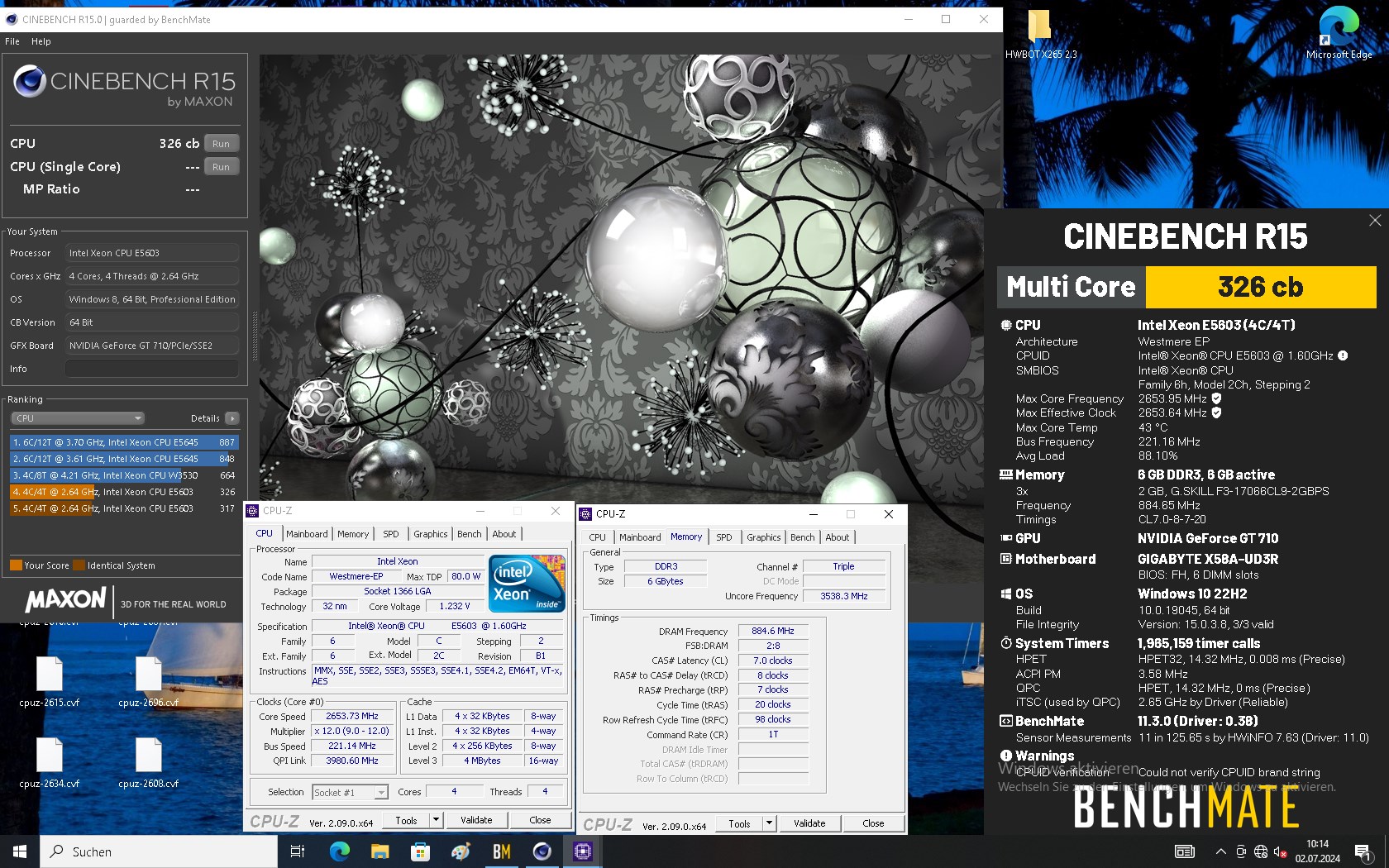Click Validate in left CPU-Z window
This screenshot has width=1389, height=868.
pyautogui.click(x=476, y=820)
